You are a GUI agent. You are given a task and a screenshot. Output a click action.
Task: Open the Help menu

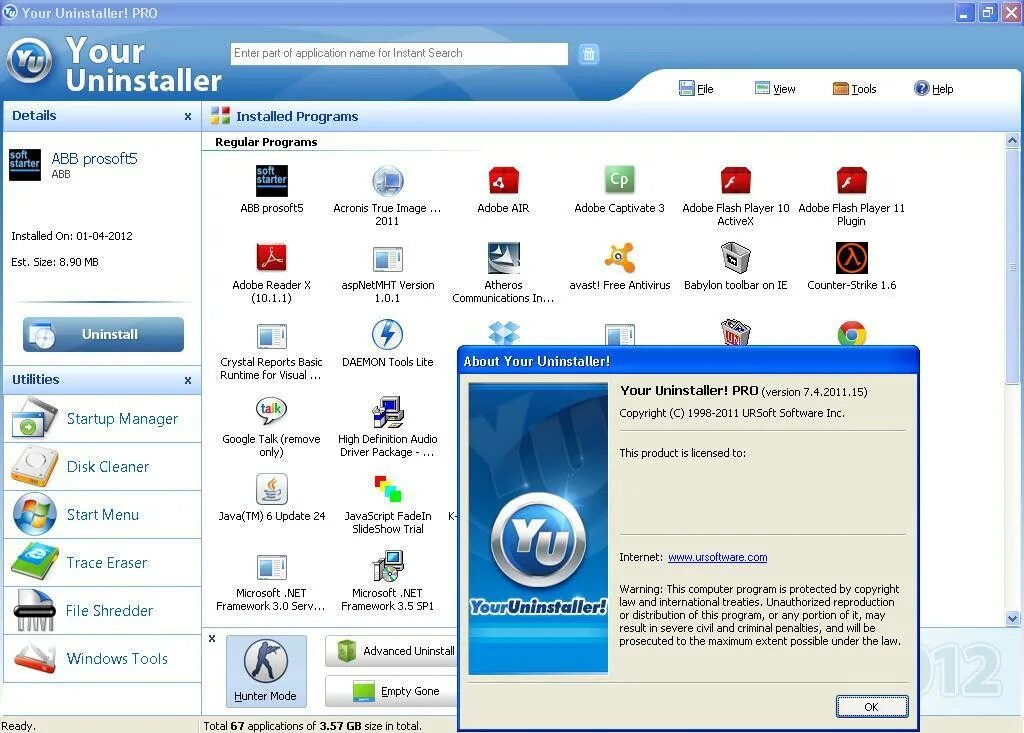pyautogui.click(x=934, y=89)
